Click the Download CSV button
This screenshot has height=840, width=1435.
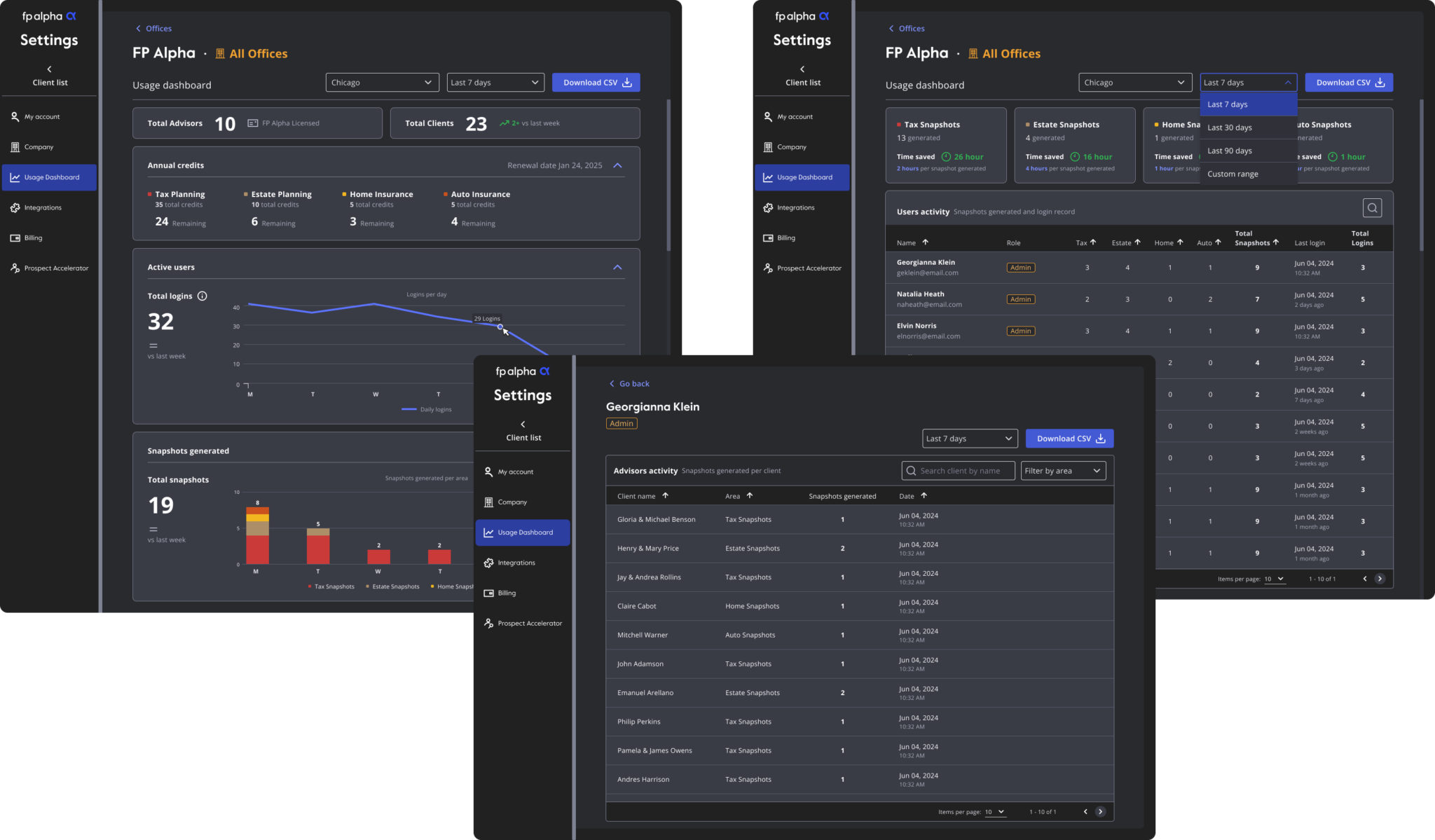pos(1069,438)
